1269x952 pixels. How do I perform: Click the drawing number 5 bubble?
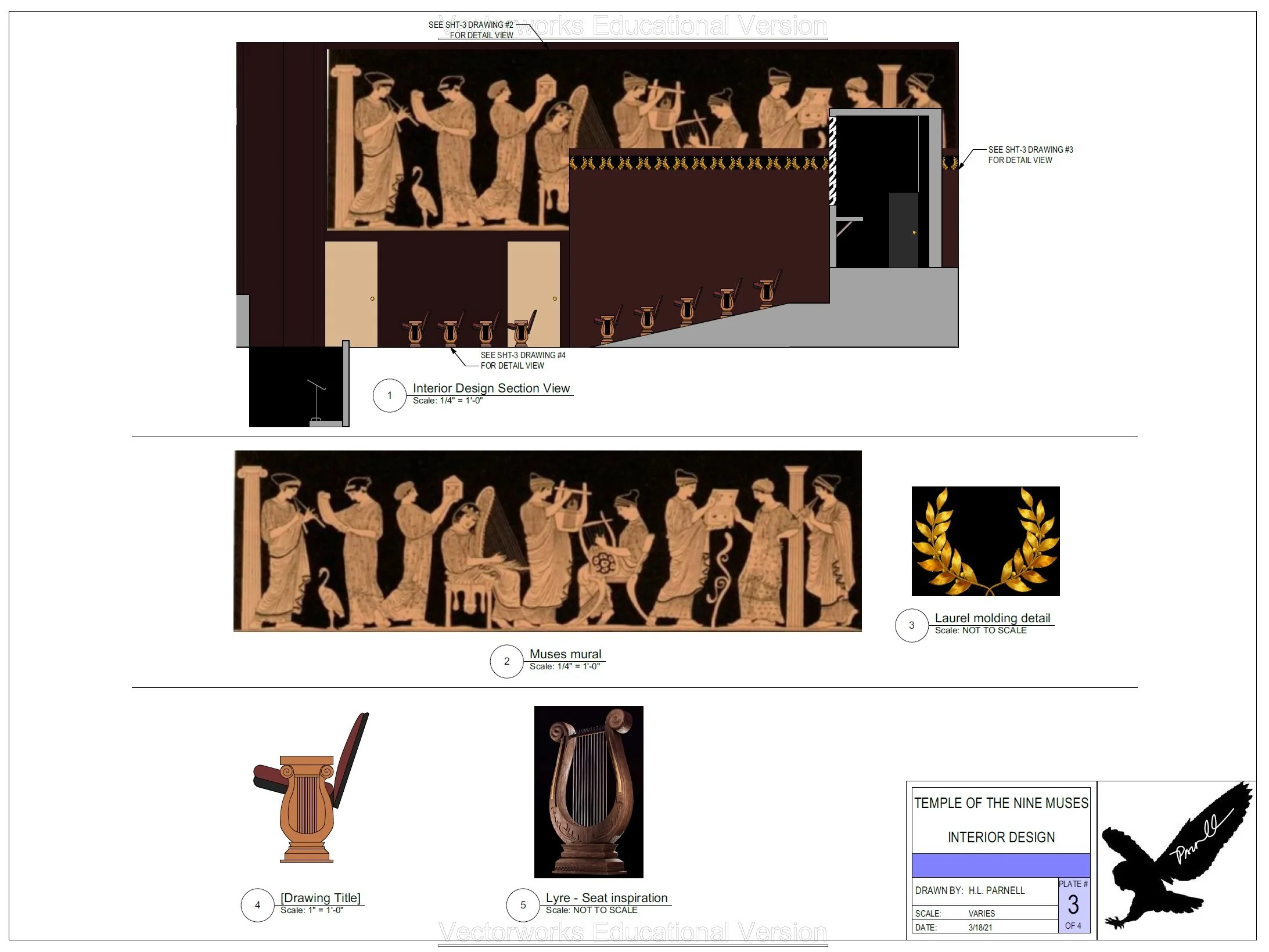(523, 905)
